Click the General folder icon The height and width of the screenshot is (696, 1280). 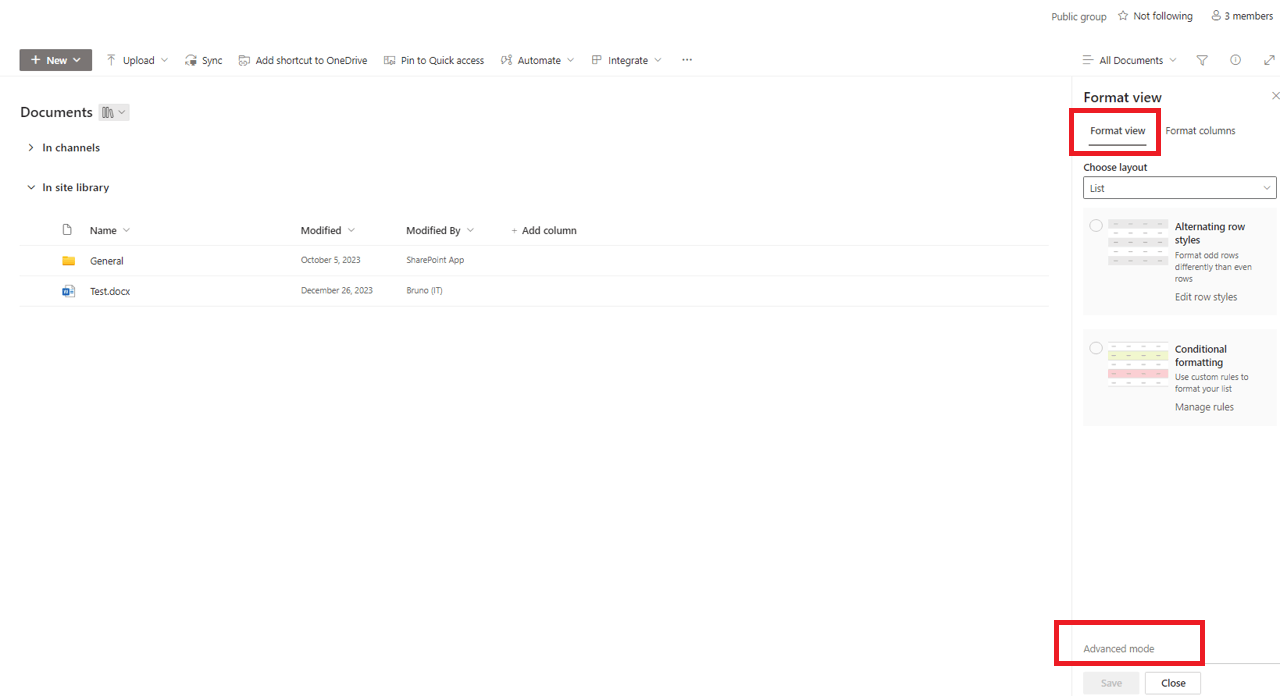(x=68, y=261)
